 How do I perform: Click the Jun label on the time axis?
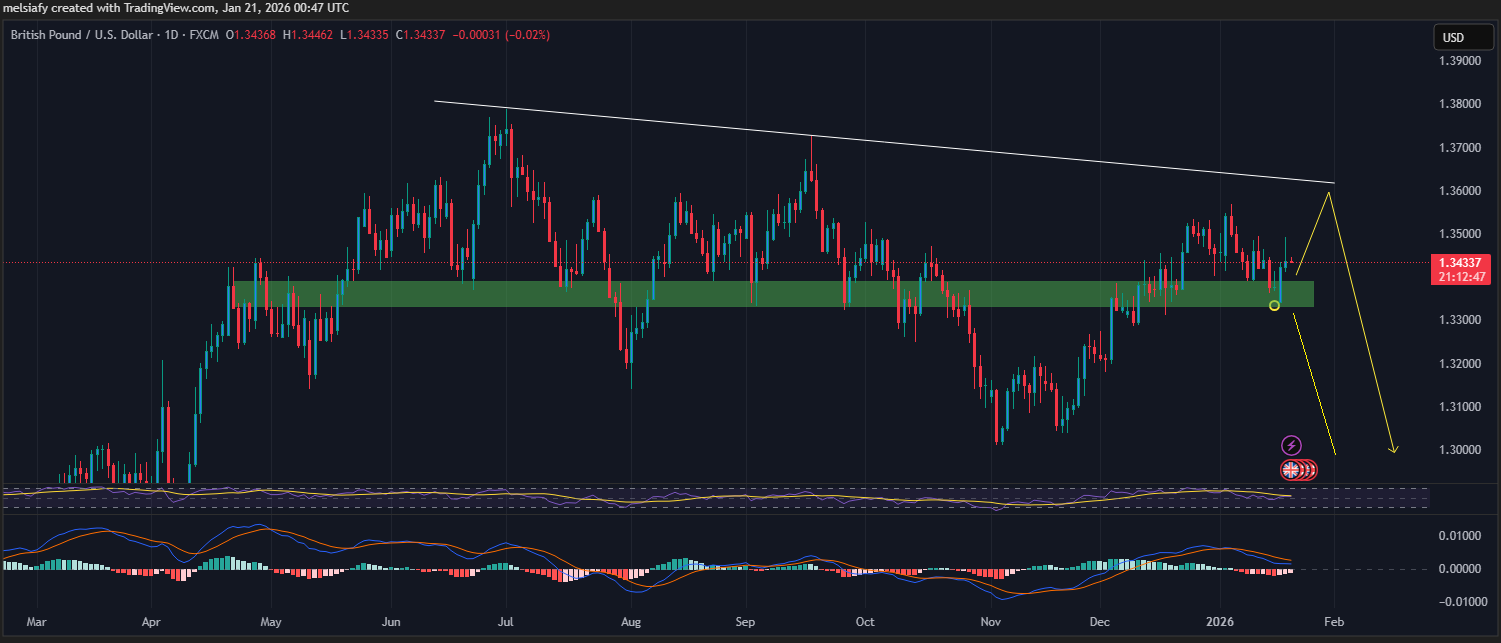[391, 622]
